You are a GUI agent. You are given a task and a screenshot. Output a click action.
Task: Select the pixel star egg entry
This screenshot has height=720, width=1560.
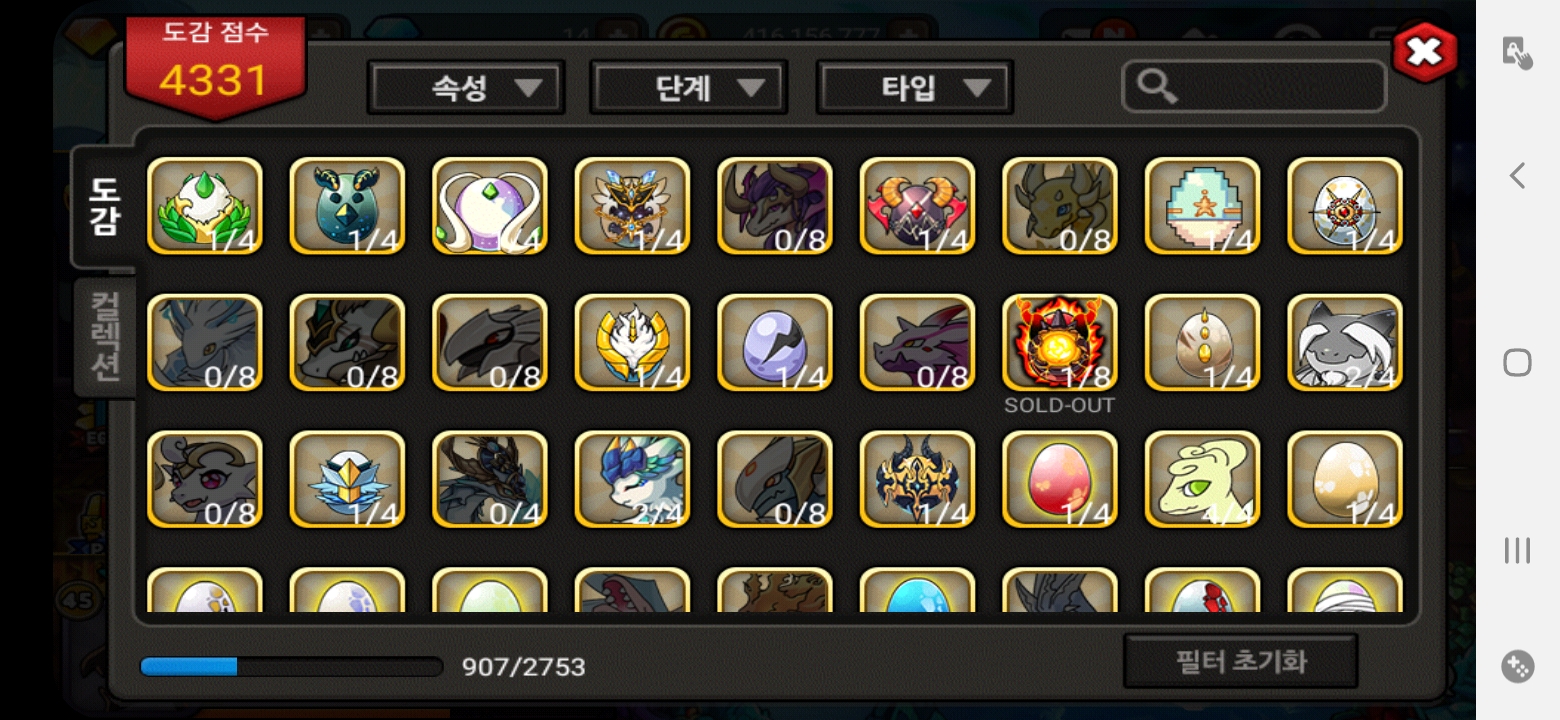click(1203, 205)
